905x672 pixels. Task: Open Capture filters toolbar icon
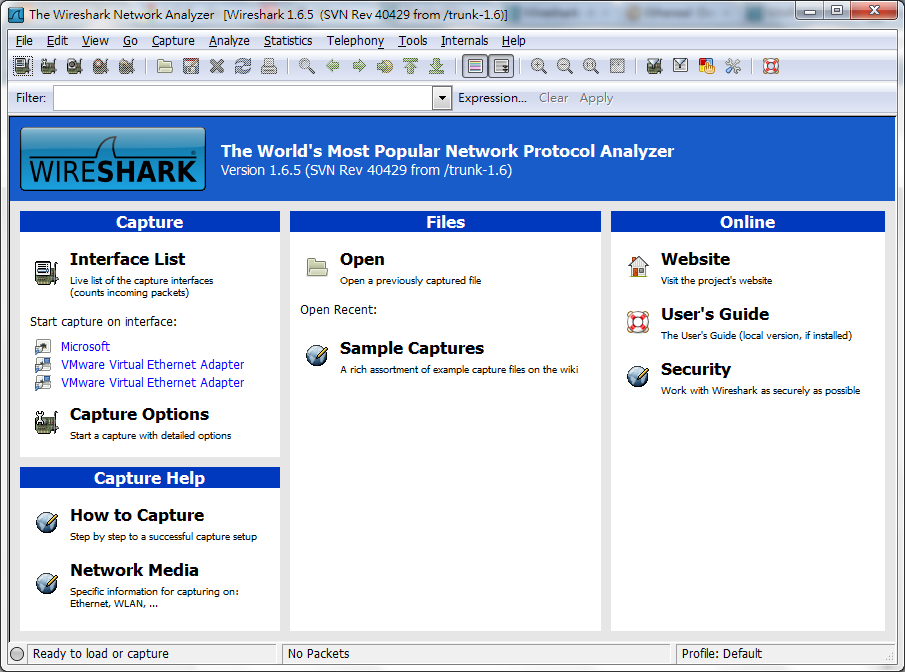click(655, 66)
